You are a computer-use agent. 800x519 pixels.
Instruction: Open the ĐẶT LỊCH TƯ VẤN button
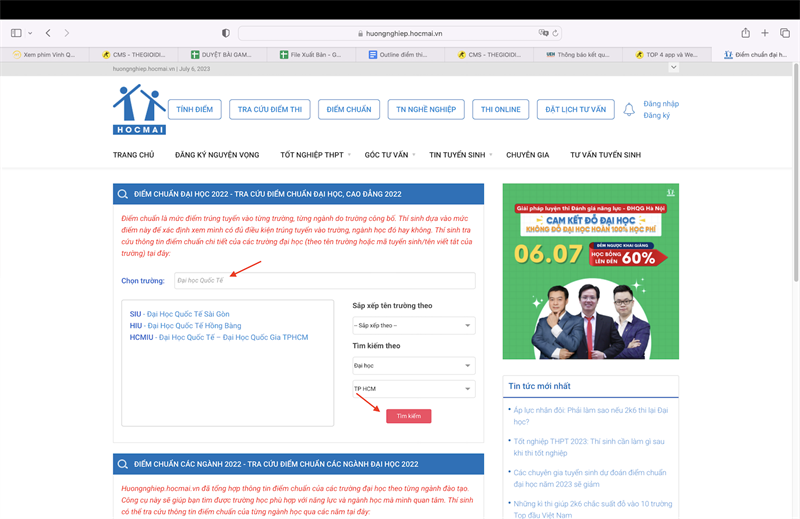[576, 109]
